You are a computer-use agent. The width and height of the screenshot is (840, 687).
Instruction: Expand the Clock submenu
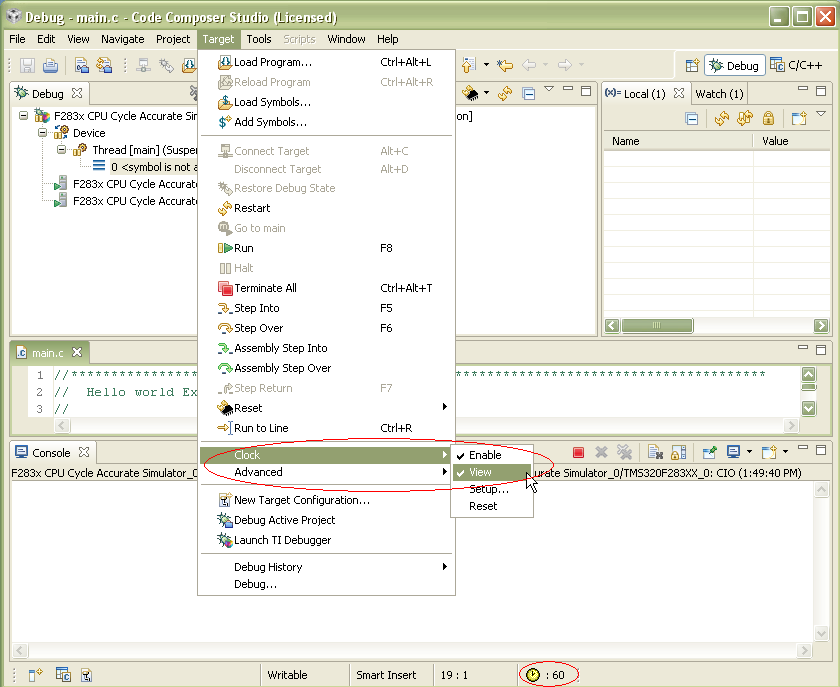click(326, 455)
